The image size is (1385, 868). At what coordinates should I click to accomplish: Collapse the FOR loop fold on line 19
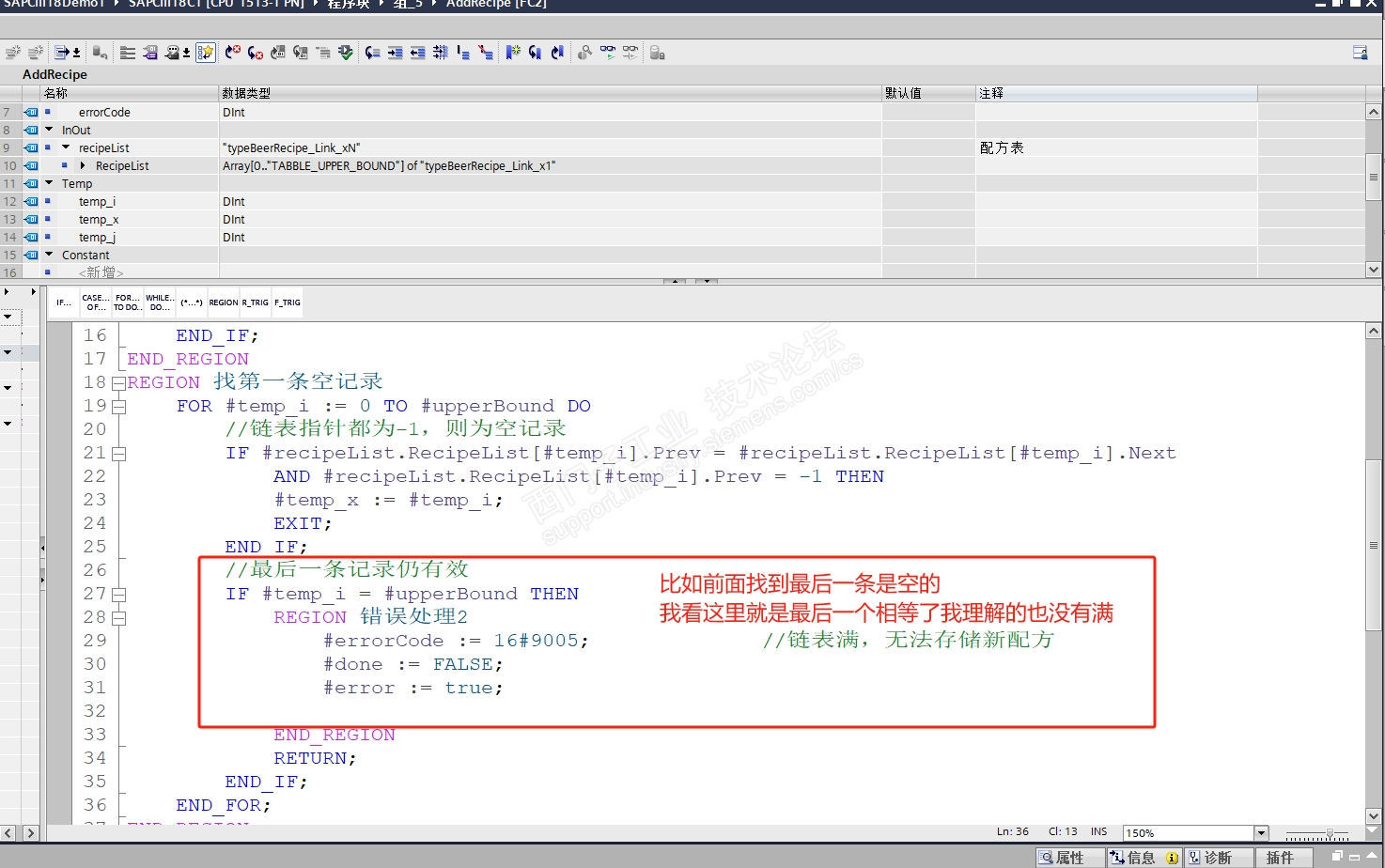118,407
